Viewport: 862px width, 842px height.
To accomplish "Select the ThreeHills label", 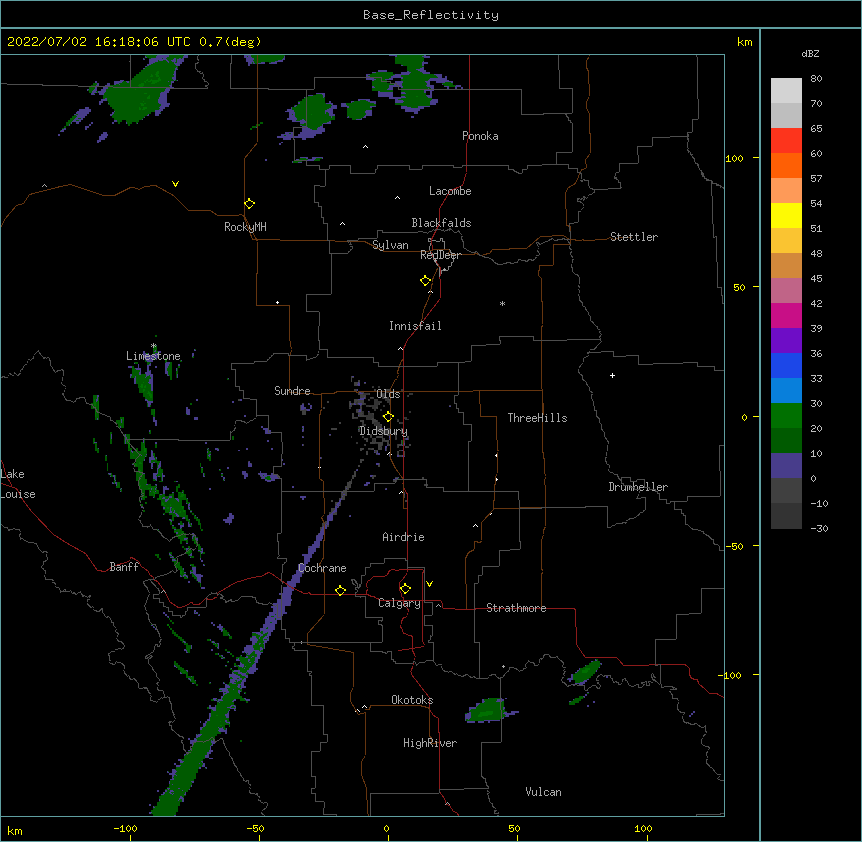I will pos(537,418).
